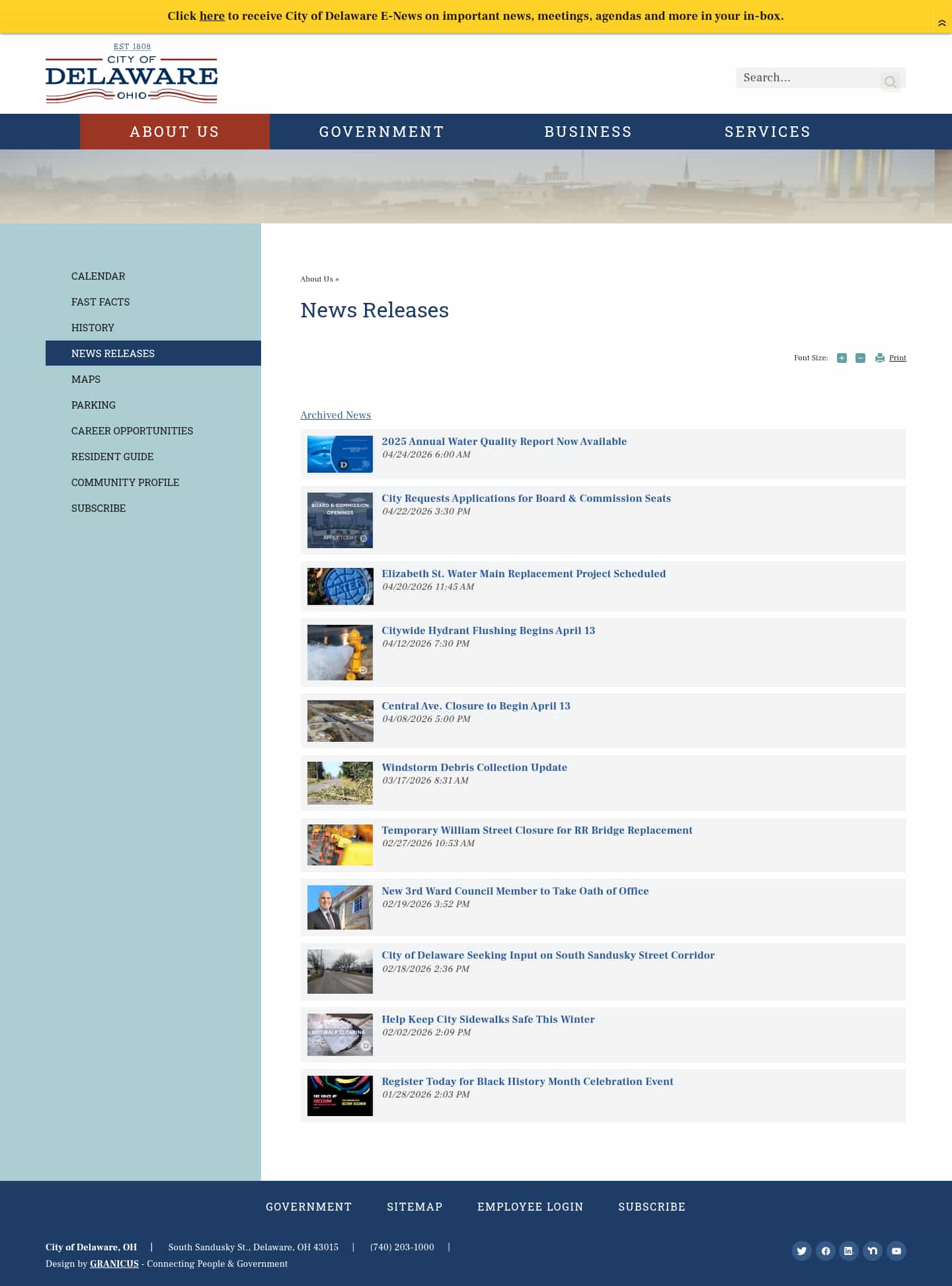The width and height of the screenshot is (952, 1286).
Task: Click the GRANICUS footer link
Action: (x=114, y=1264)
